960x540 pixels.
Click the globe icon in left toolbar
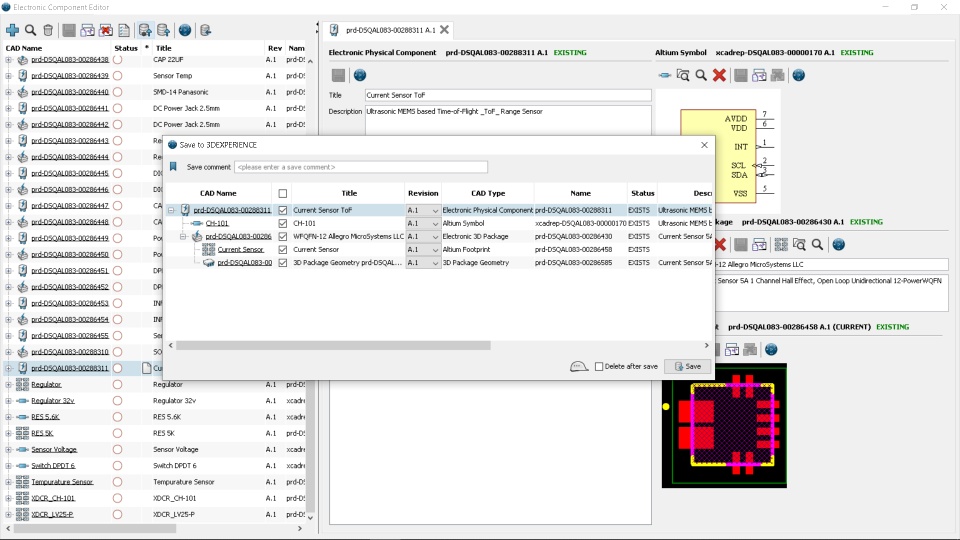[185, 30]
